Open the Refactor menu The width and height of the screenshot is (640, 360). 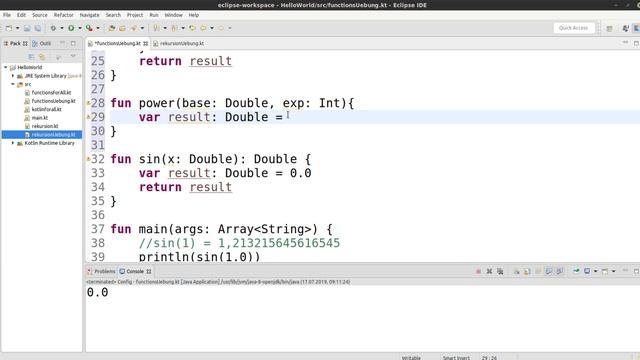tap(64, 15)
